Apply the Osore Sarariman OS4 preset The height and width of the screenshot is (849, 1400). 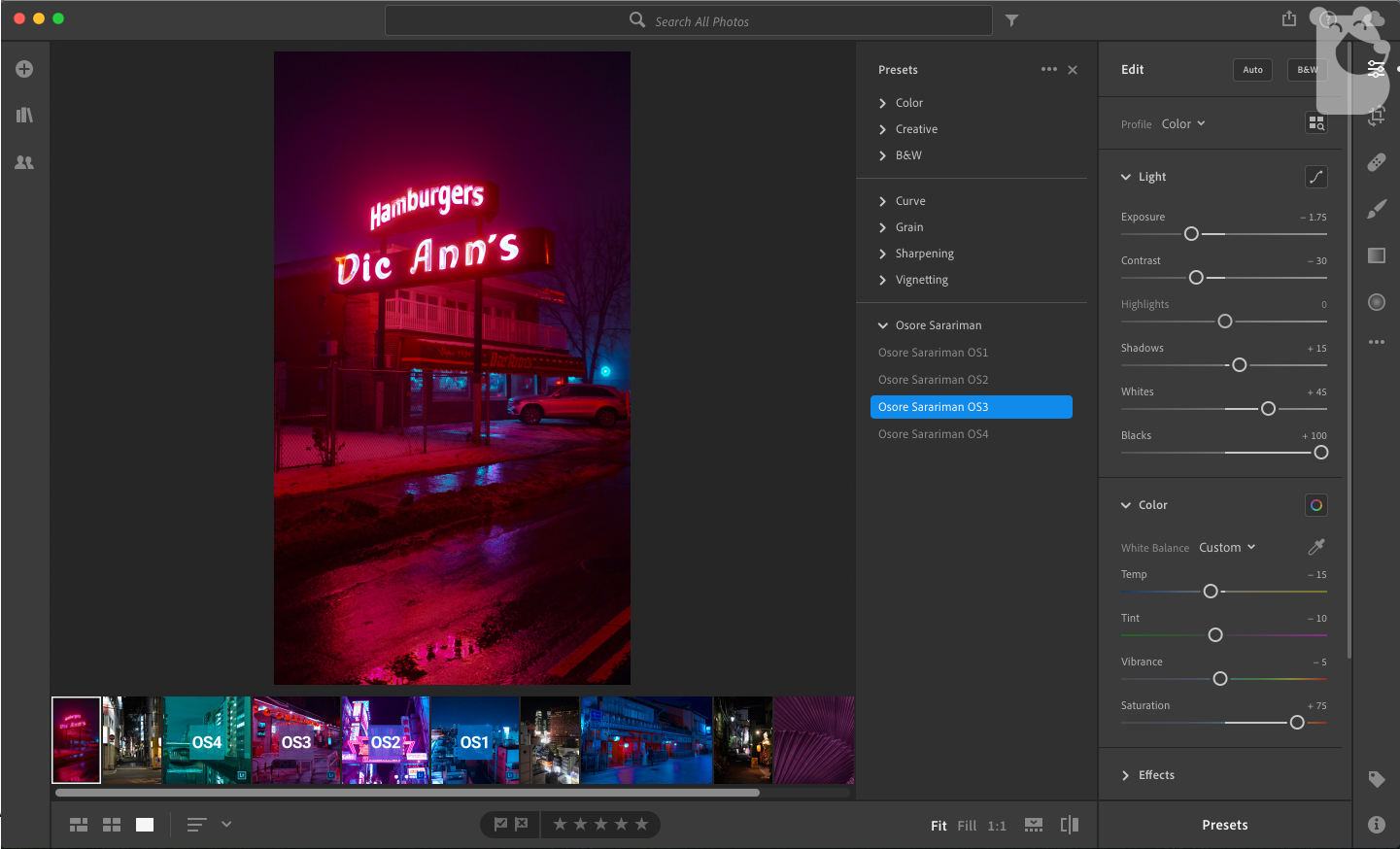click(x=933, y=434)
